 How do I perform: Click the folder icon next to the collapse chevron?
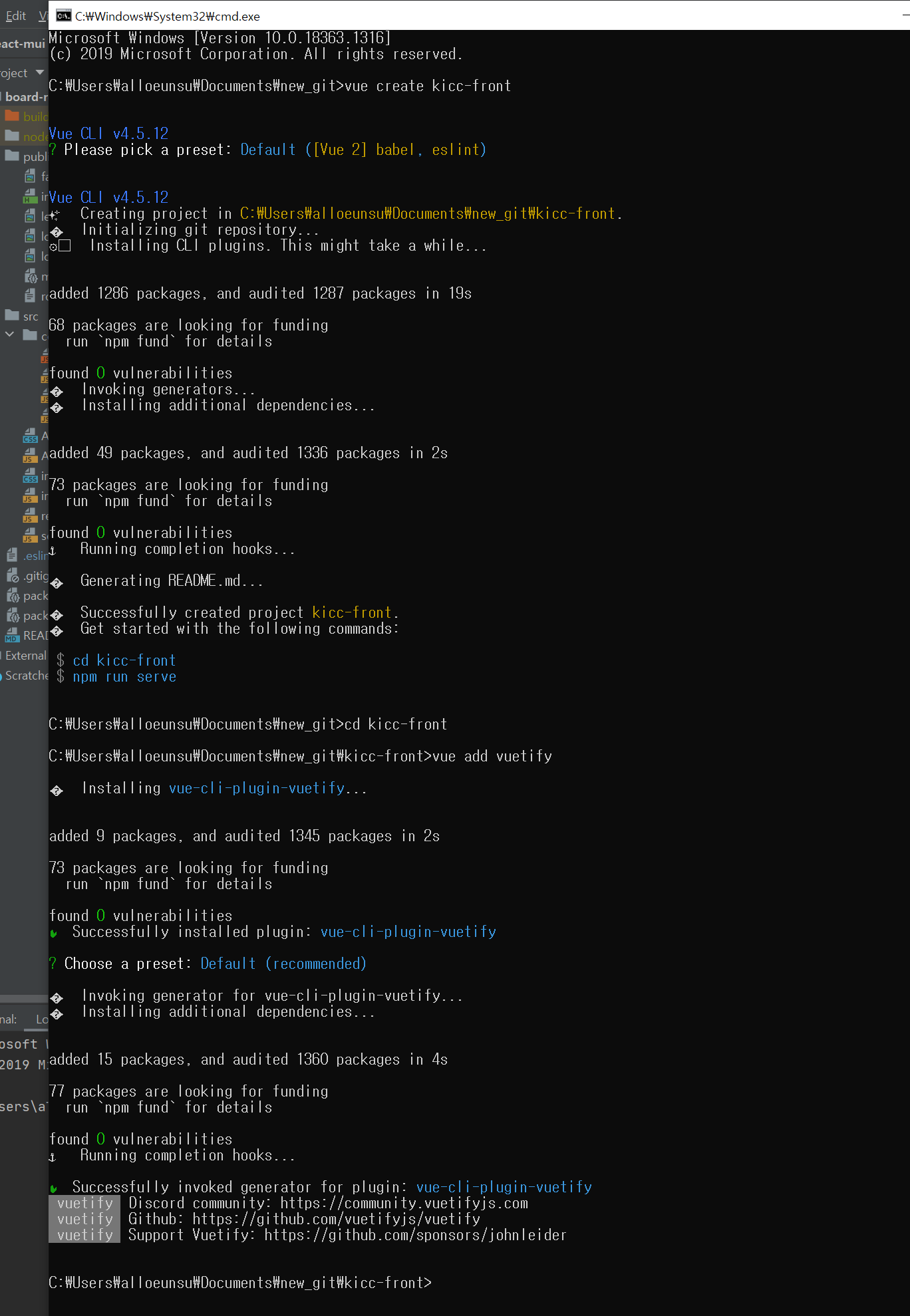click(30, 335)
